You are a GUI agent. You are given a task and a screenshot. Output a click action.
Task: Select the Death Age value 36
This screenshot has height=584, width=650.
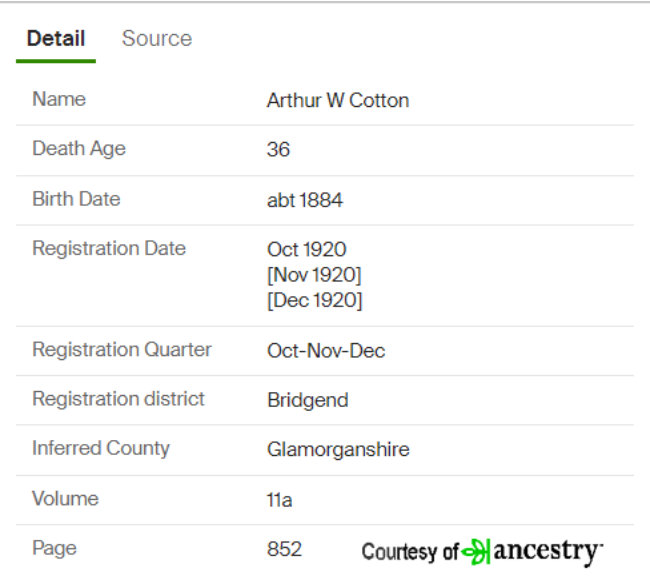pos(278,149)
